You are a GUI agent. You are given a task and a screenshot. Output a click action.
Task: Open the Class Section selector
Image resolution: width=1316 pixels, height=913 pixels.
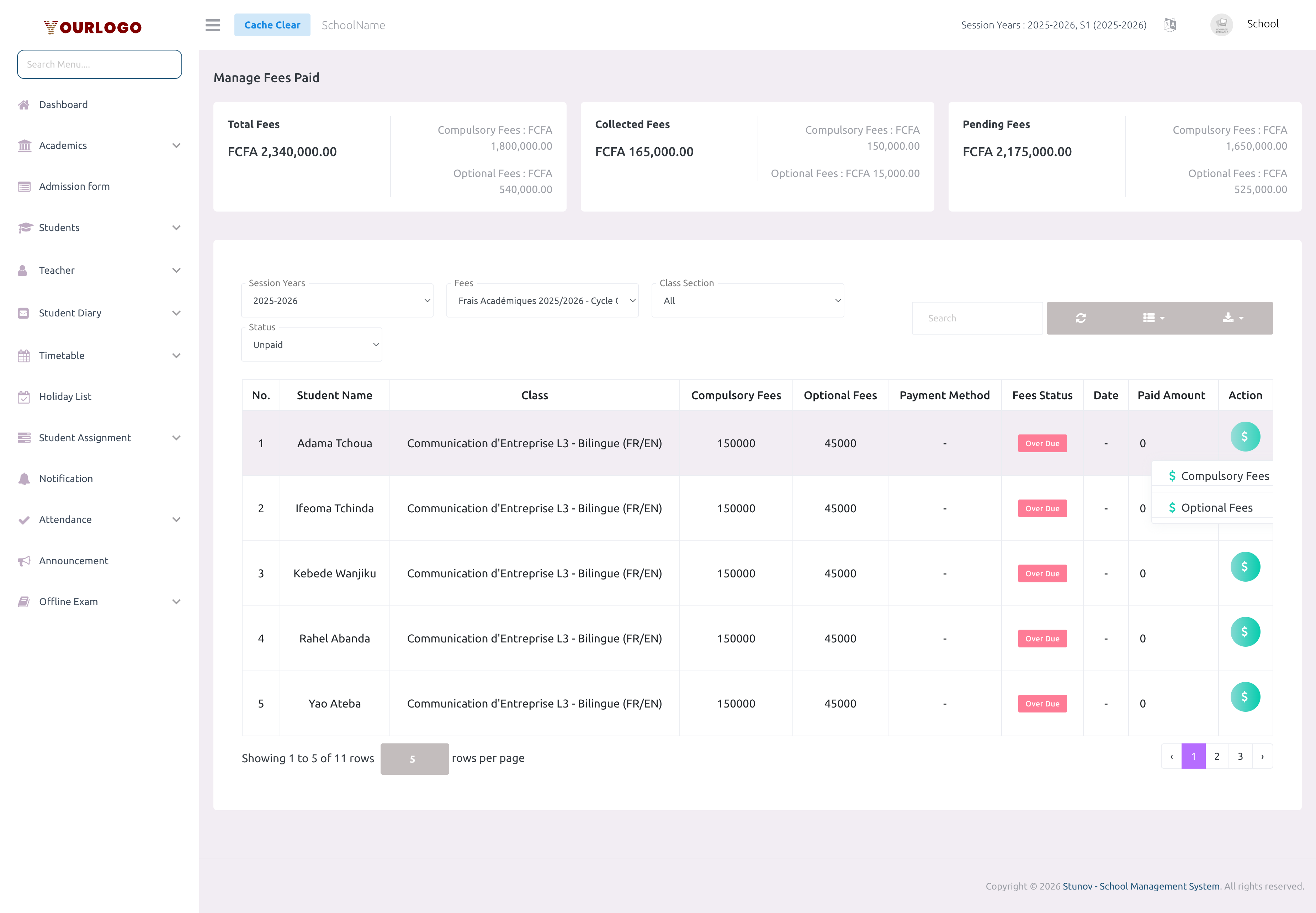click(x=747, y=300)
